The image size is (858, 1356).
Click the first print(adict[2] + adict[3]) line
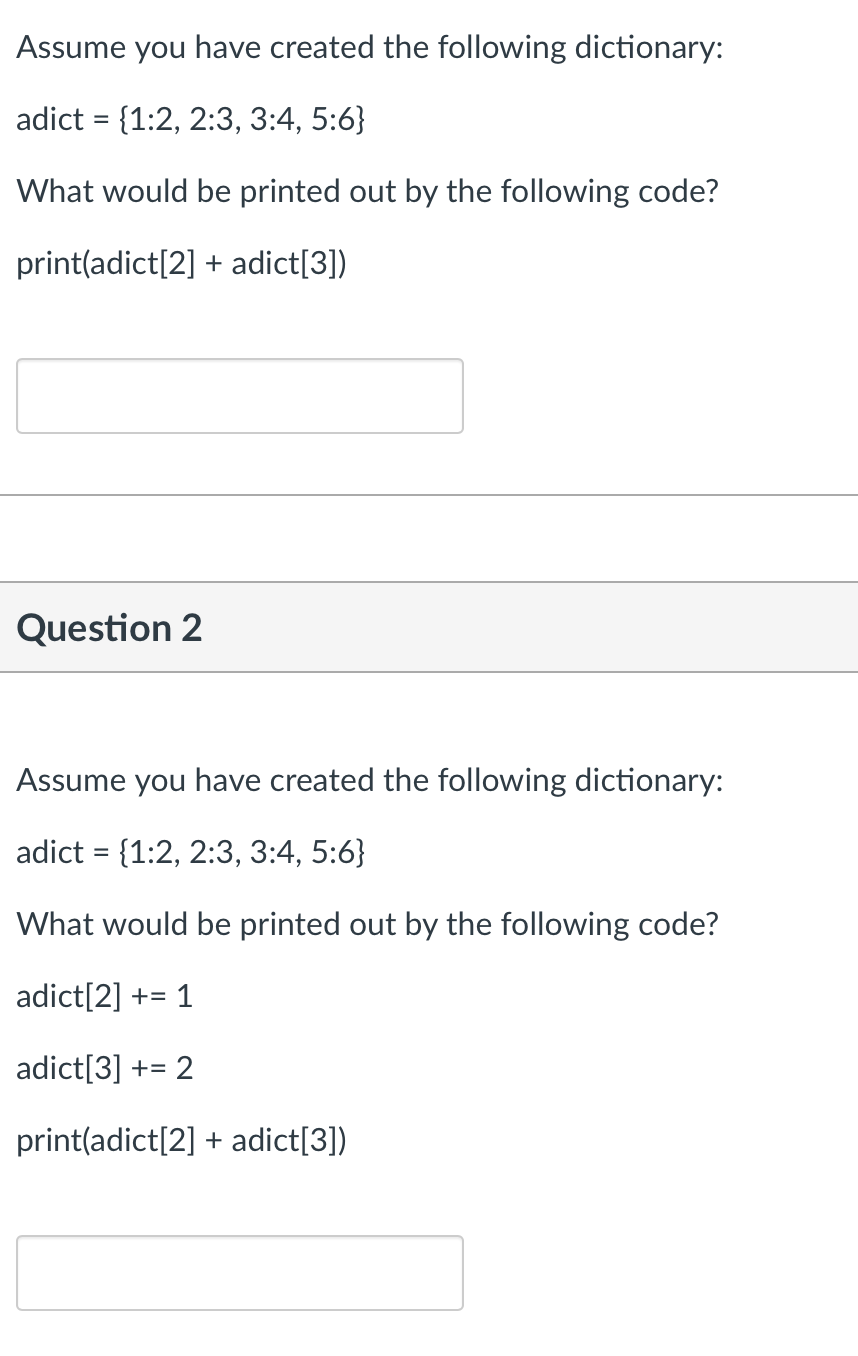pyautogui.click(x=183, y=263)
